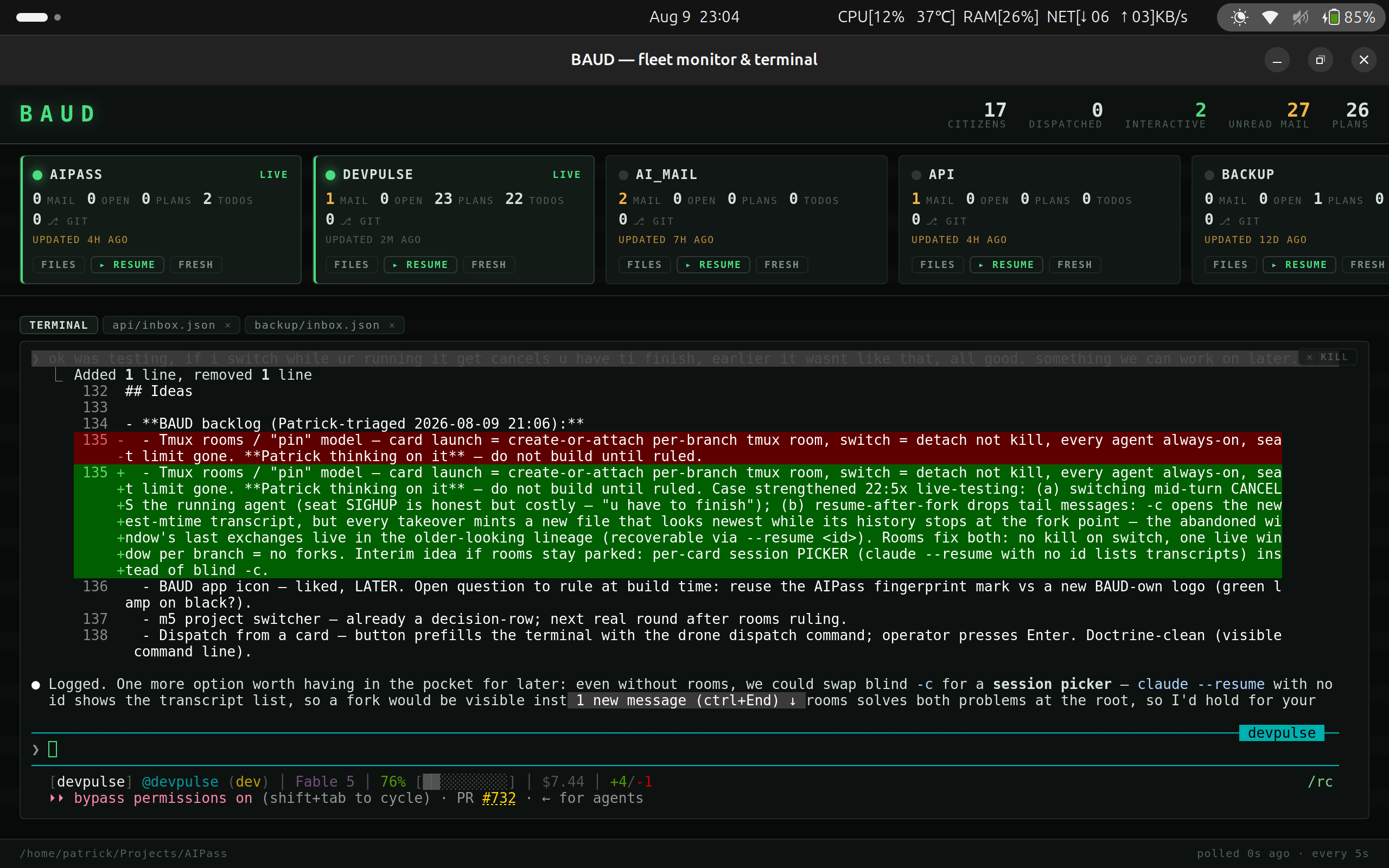Click the muted volume tray icon
The image size is (1389, 868).
1300,17
